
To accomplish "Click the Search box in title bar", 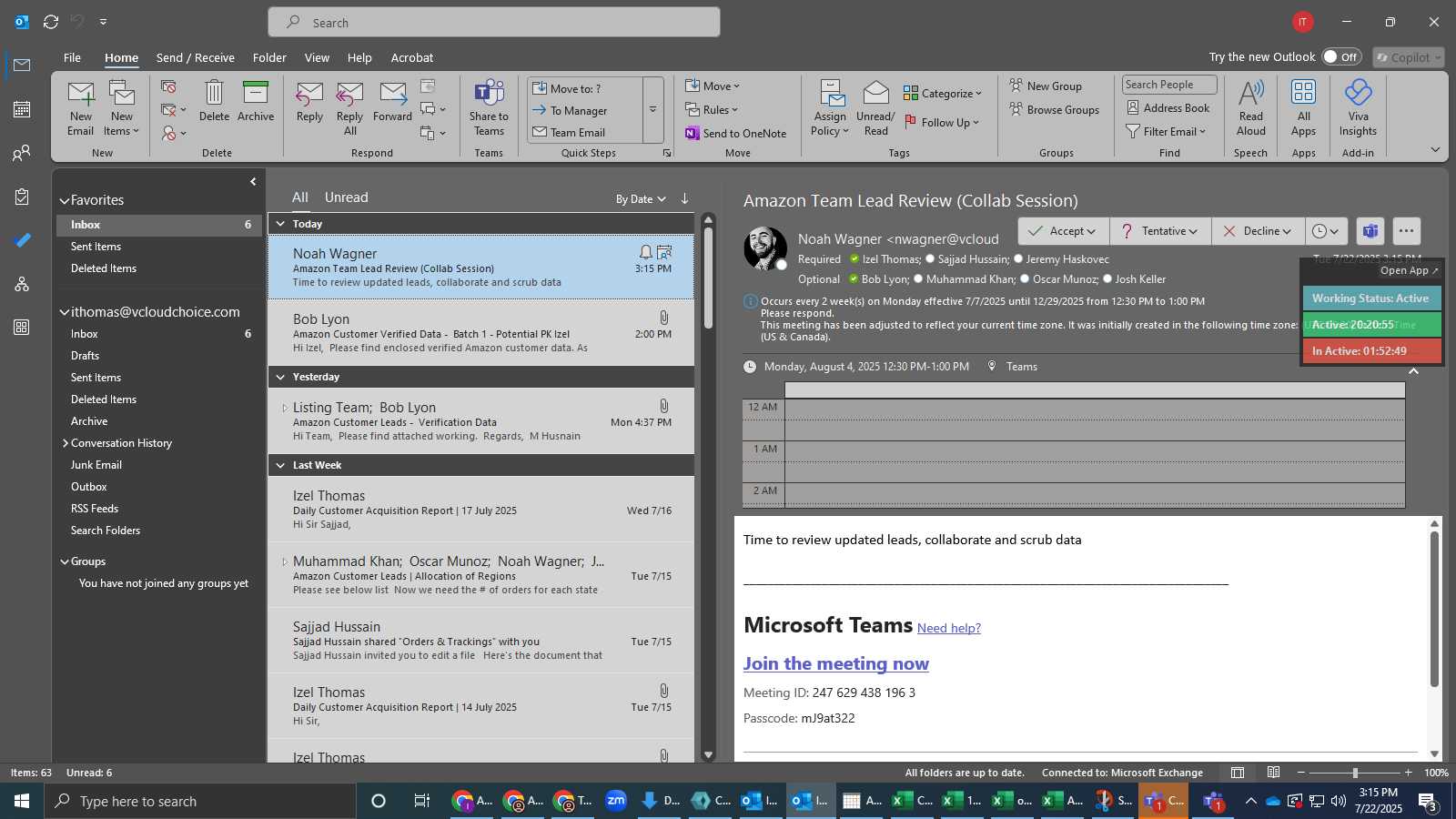I will [494, 23].
